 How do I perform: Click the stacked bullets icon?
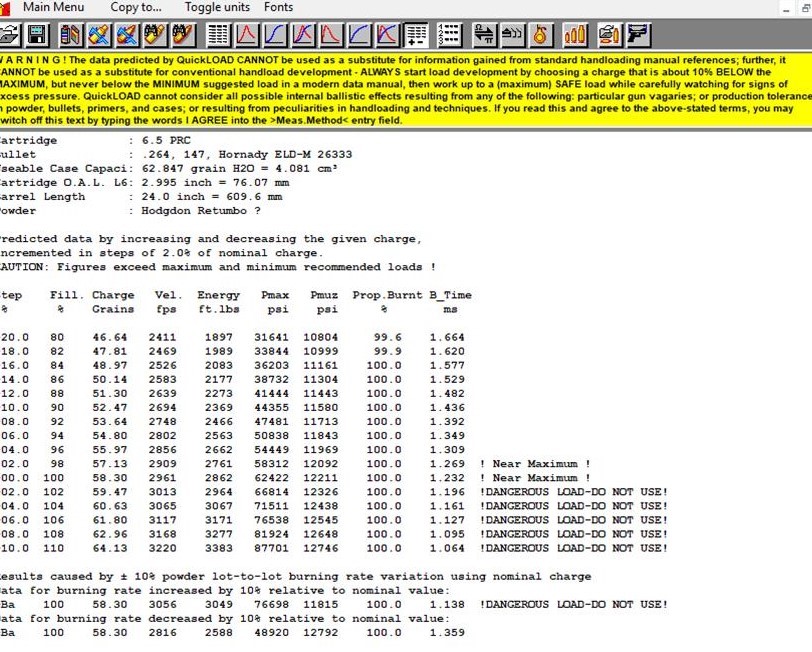(513, 35)
